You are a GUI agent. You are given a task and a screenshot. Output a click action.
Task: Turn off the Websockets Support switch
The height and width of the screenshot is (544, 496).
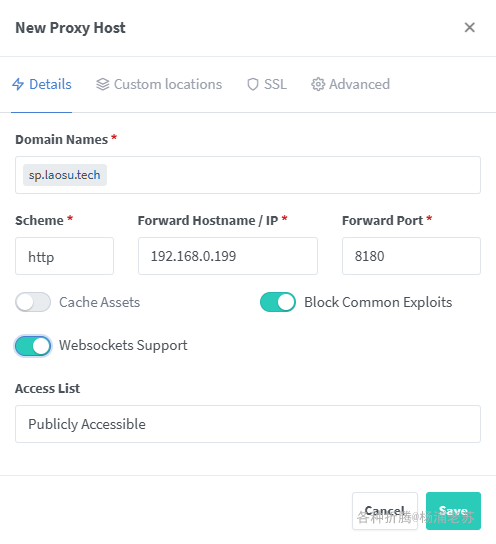click(x=33, y=346)
